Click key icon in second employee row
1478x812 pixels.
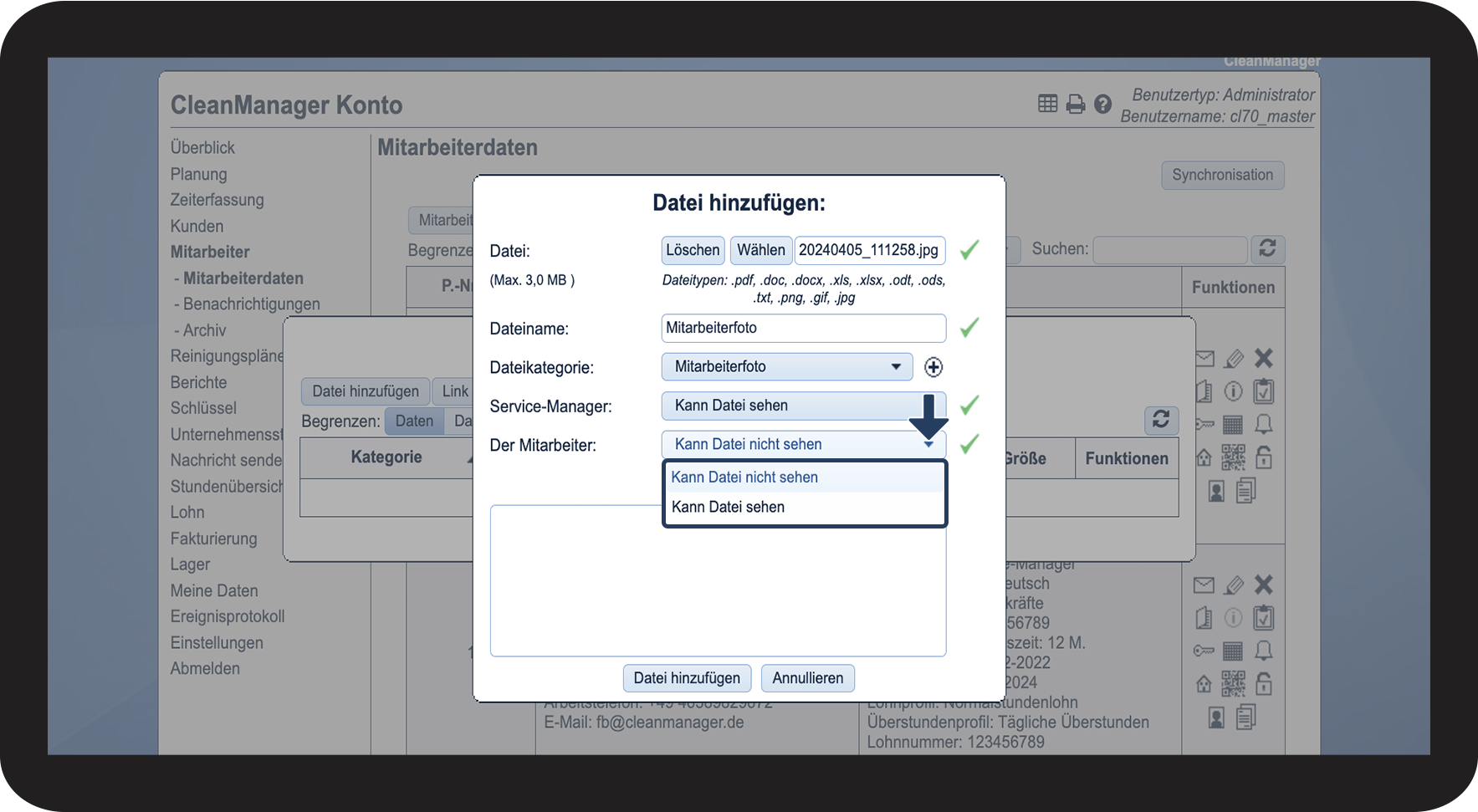click(x=1204, y=651)
